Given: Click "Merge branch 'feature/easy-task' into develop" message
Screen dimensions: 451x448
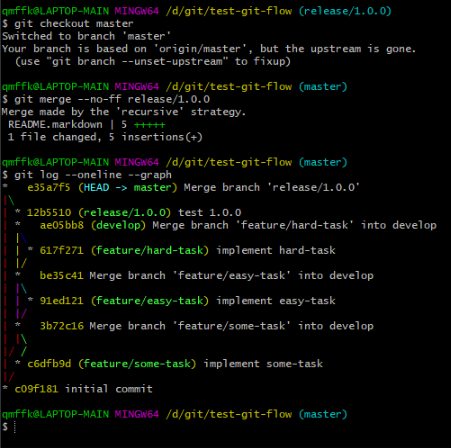Looking at the screenshot, I should pyautogui.click(x=231, y=276).
